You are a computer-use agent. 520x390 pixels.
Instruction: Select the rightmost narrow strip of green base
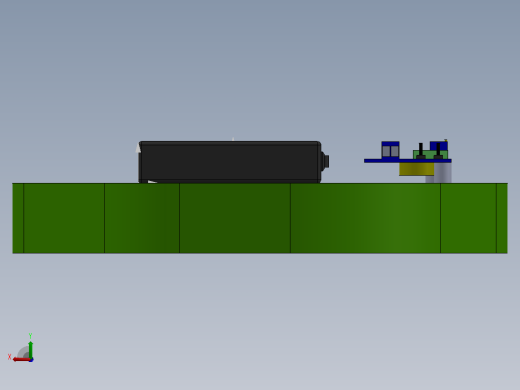(x=502, y=218)
